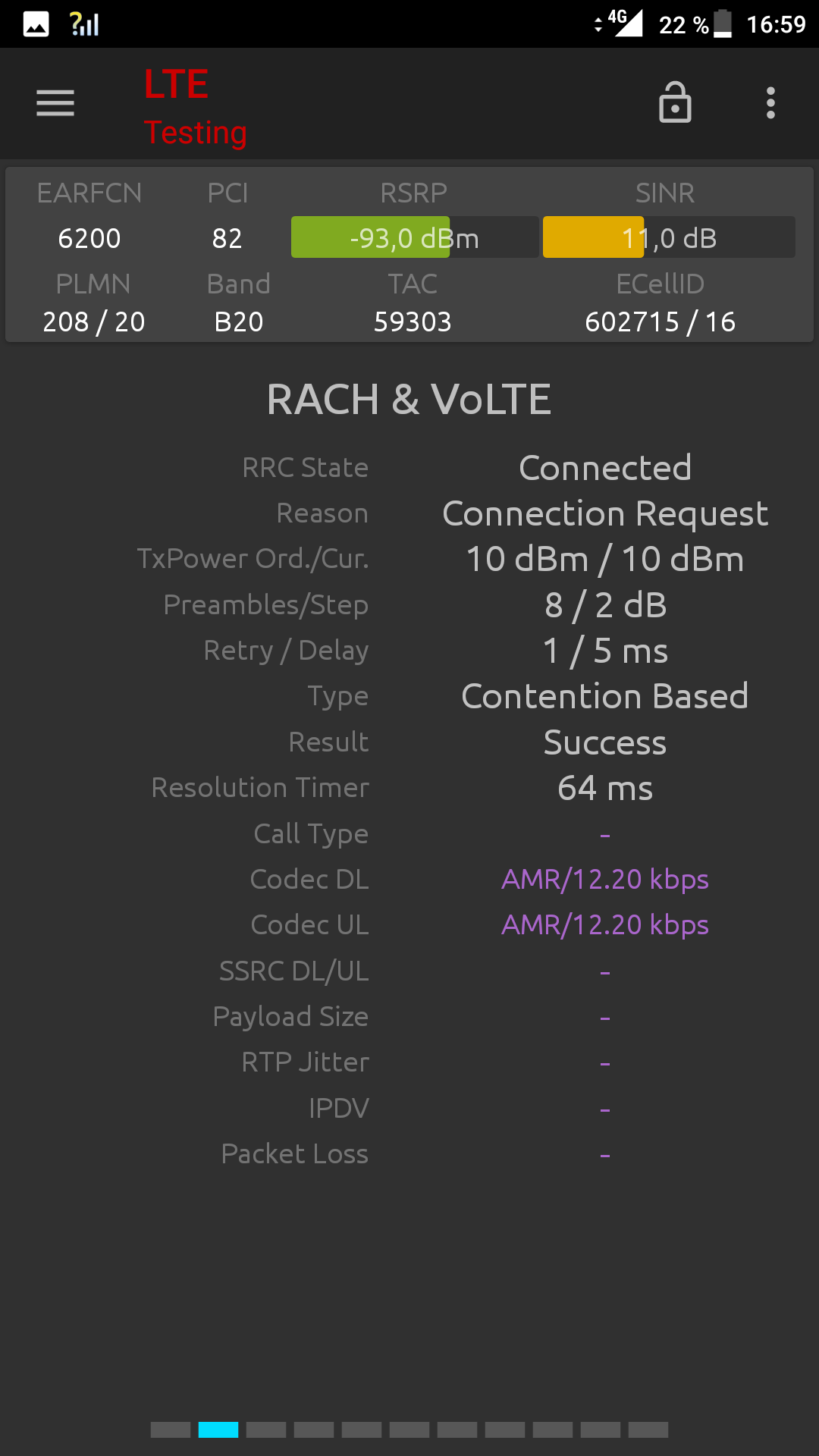This screenshot has width=819, height=1456.
Task: Select the highlighted cyan page indicator
Action: (218, 1429)
